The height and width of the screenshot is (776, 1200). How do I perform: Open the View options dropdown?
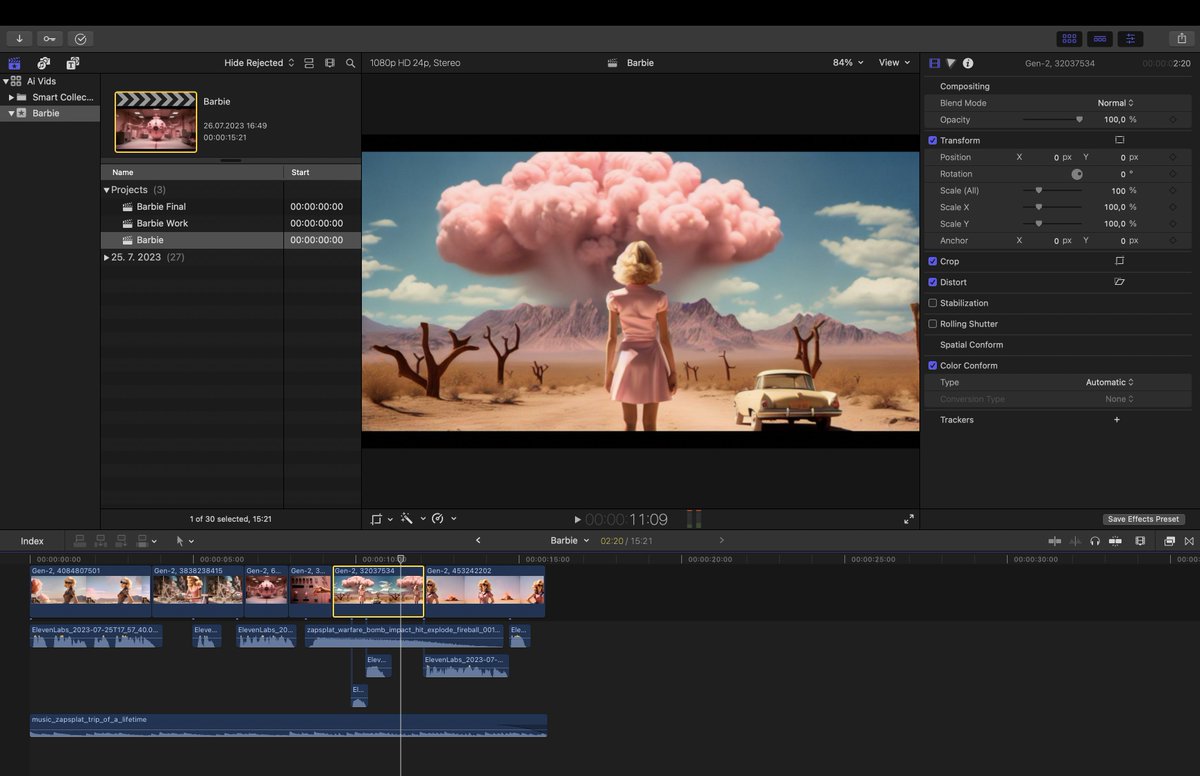click(x=894, y=63)
